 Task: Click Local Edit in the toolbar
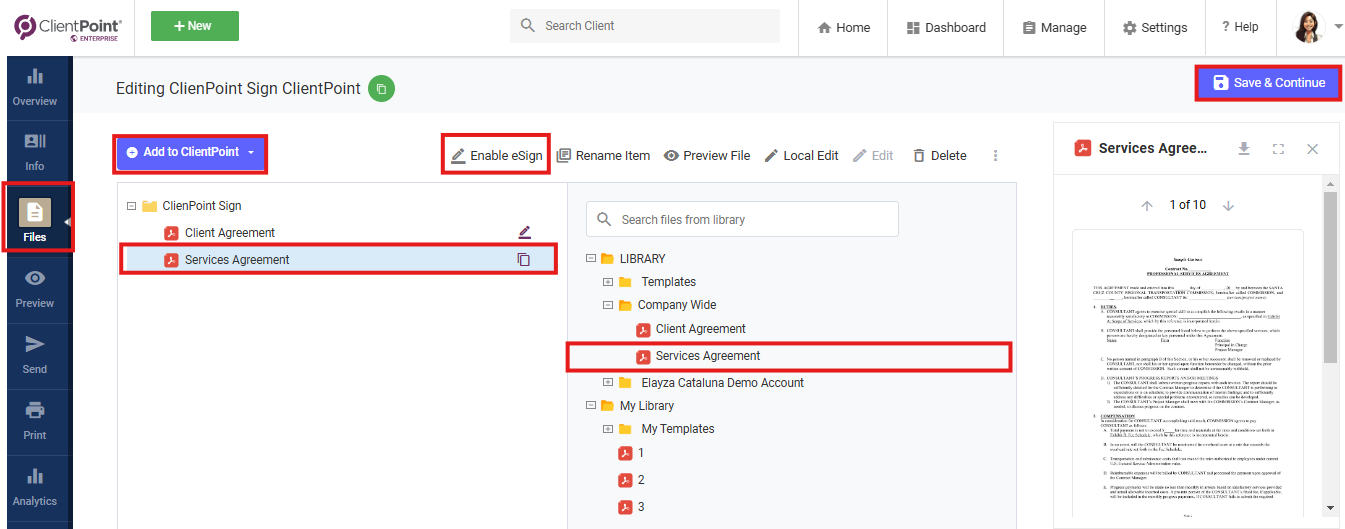click(x=801, y=155)
